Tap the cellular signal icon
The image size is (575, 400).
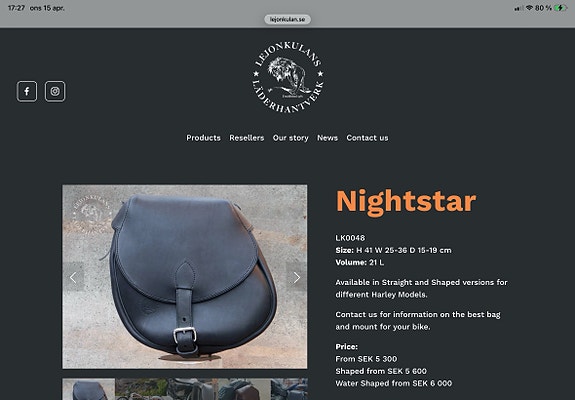click(519, 8)
